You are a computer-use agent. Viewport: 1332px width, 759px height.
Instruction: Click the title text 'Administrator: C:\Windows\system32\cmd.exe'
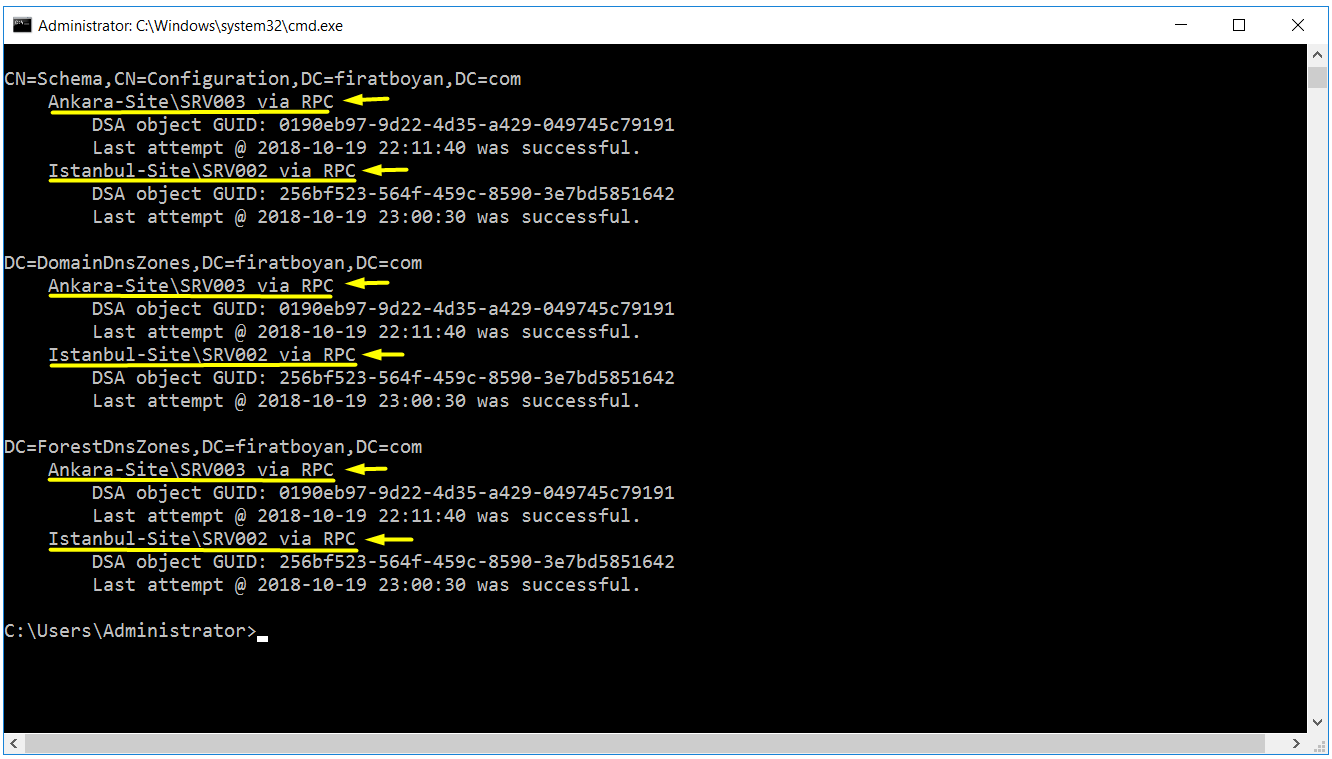(x=190, y=26)
